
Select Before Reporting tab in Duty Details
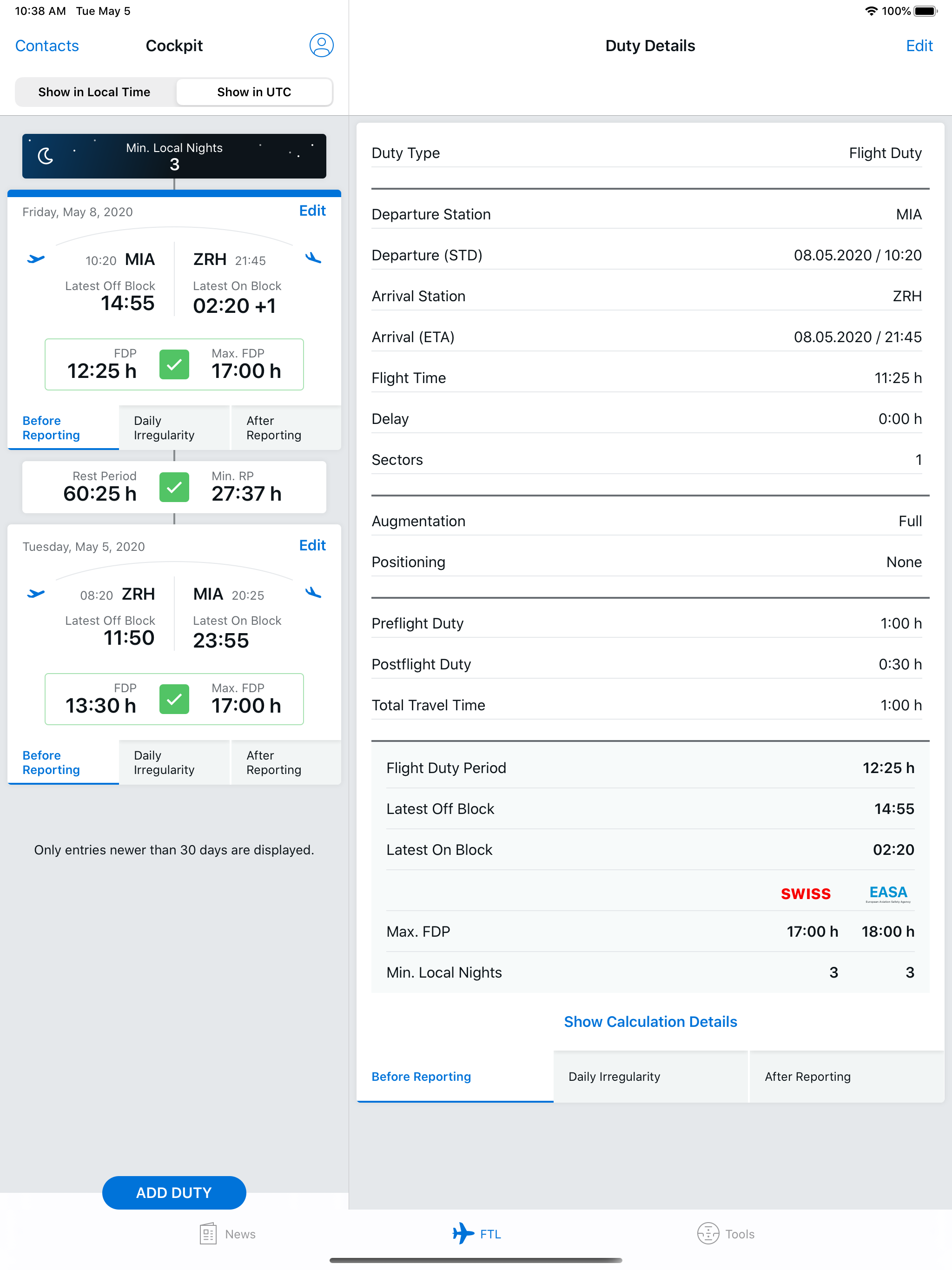click(455, 1077)
